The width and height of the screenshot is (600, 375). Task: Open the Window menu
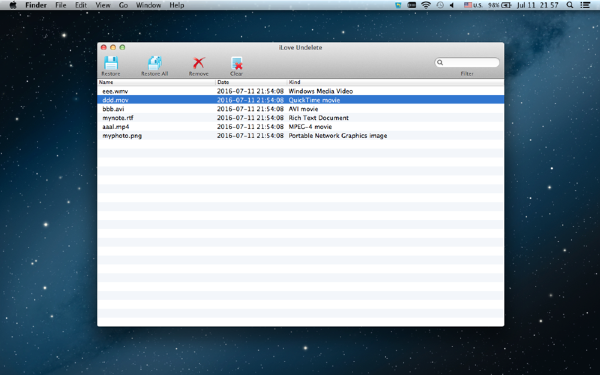click(x=148, y=5)
